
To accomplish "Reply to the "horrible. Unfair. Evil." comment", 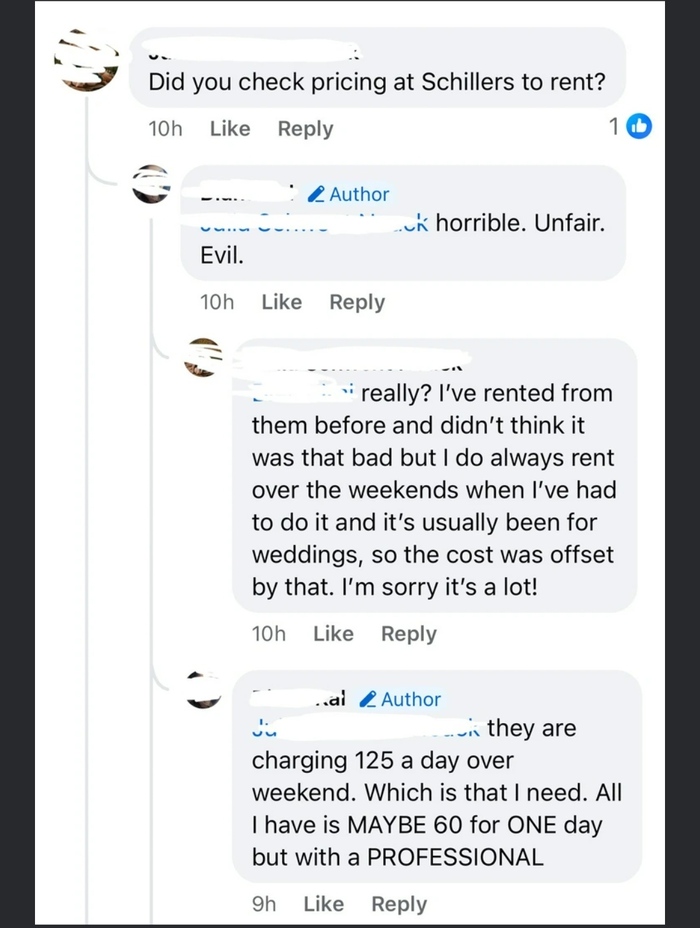I will (x=357, y=302).
